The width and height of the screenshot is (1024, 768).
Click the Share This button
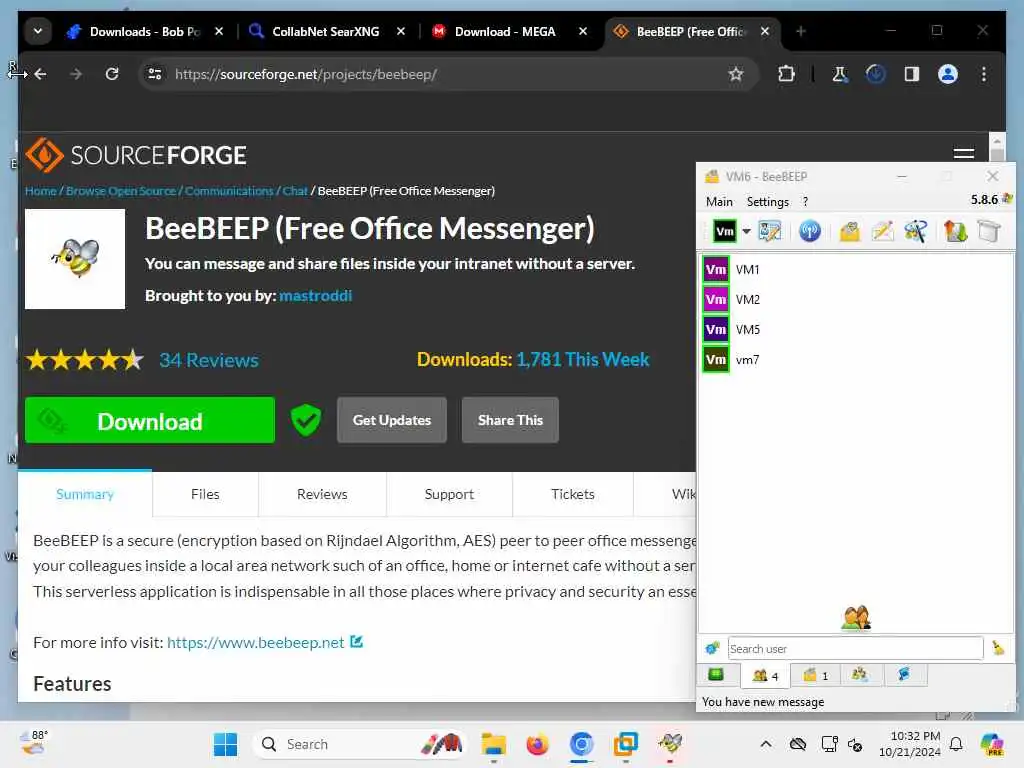click(x=510, y=420)
